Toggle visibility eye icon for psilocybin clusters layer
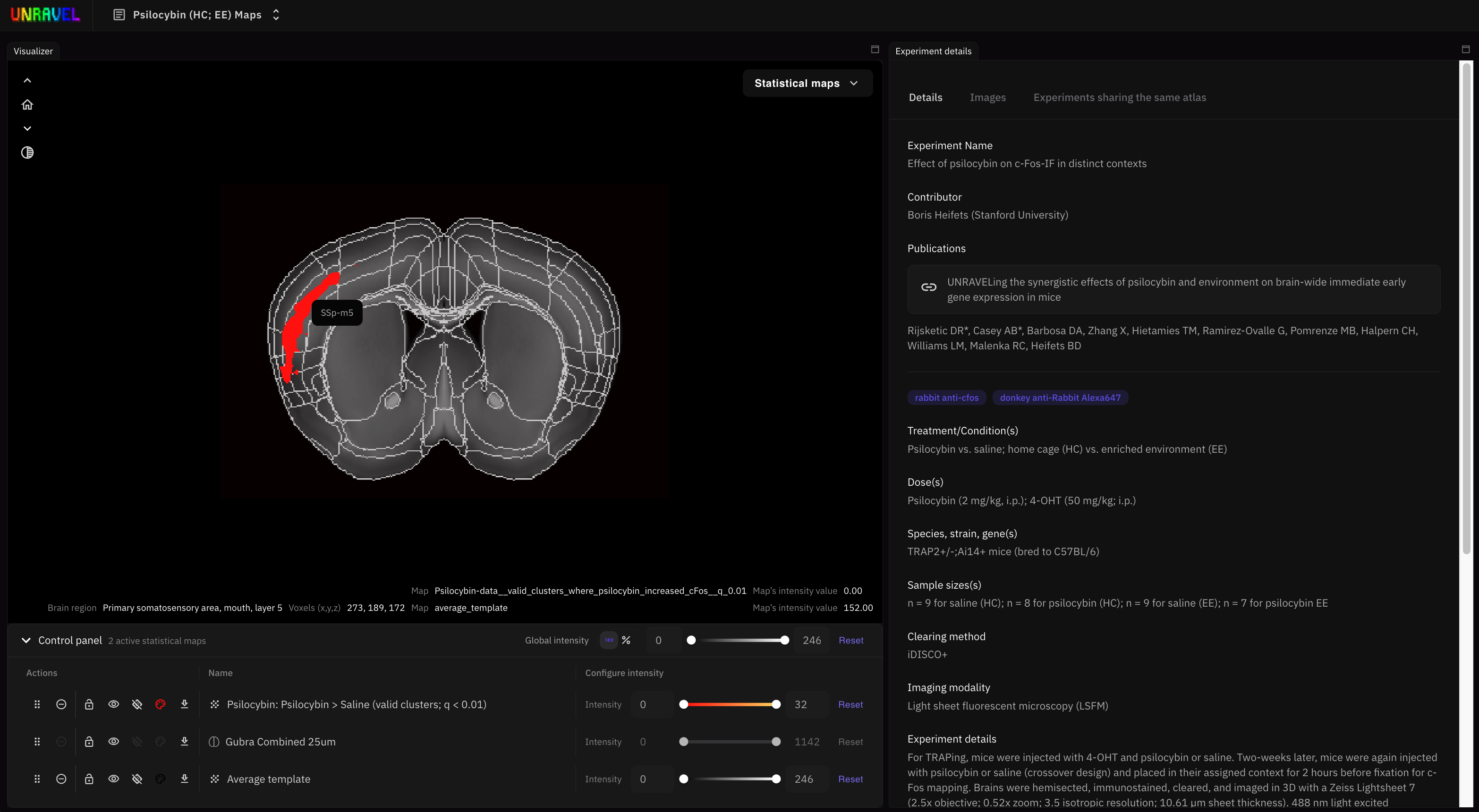The height and width of the screenshot is (812, 1479). (113, 705)
